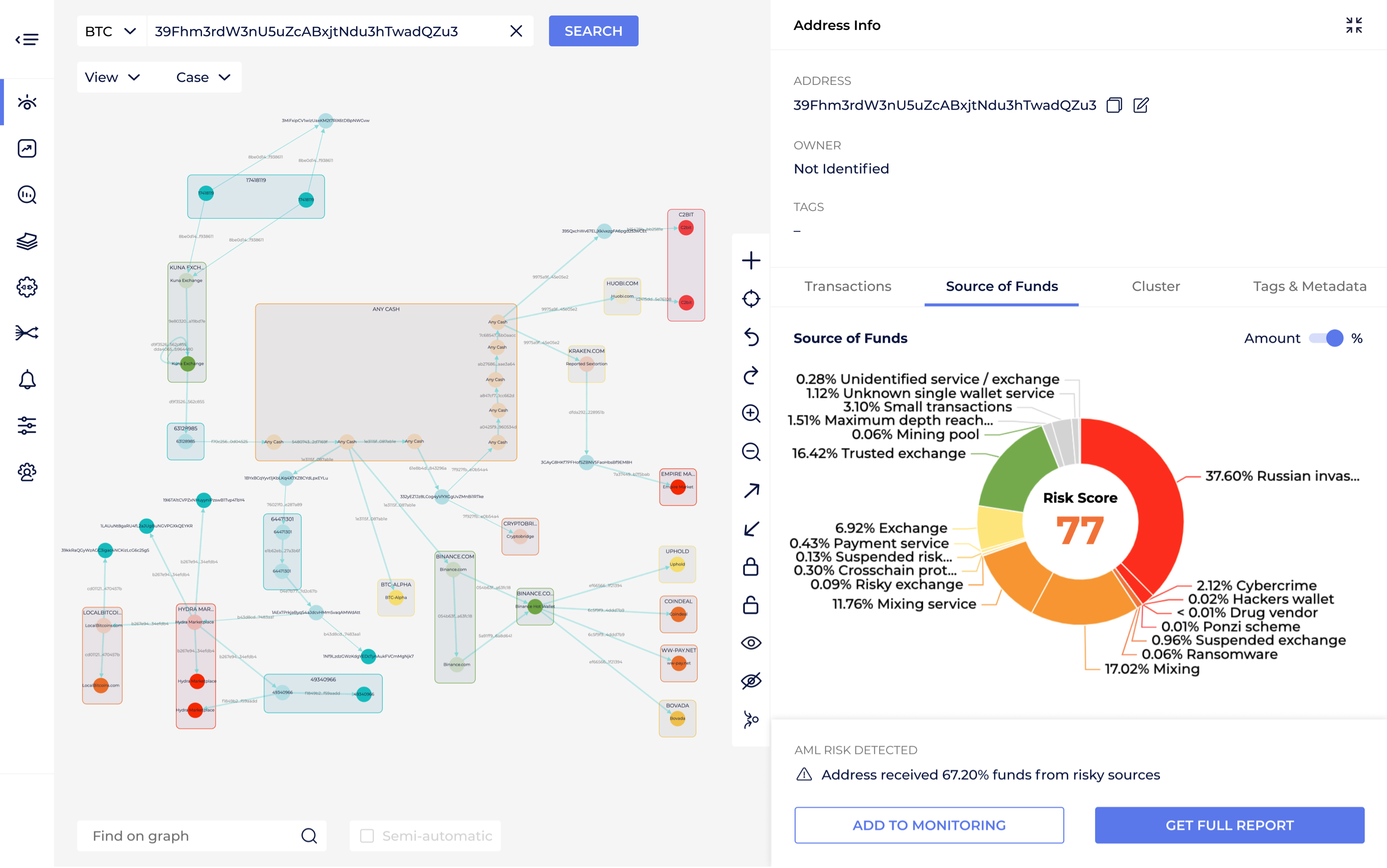
Task: Open the Cluster tab
Action: (1156, 286)
